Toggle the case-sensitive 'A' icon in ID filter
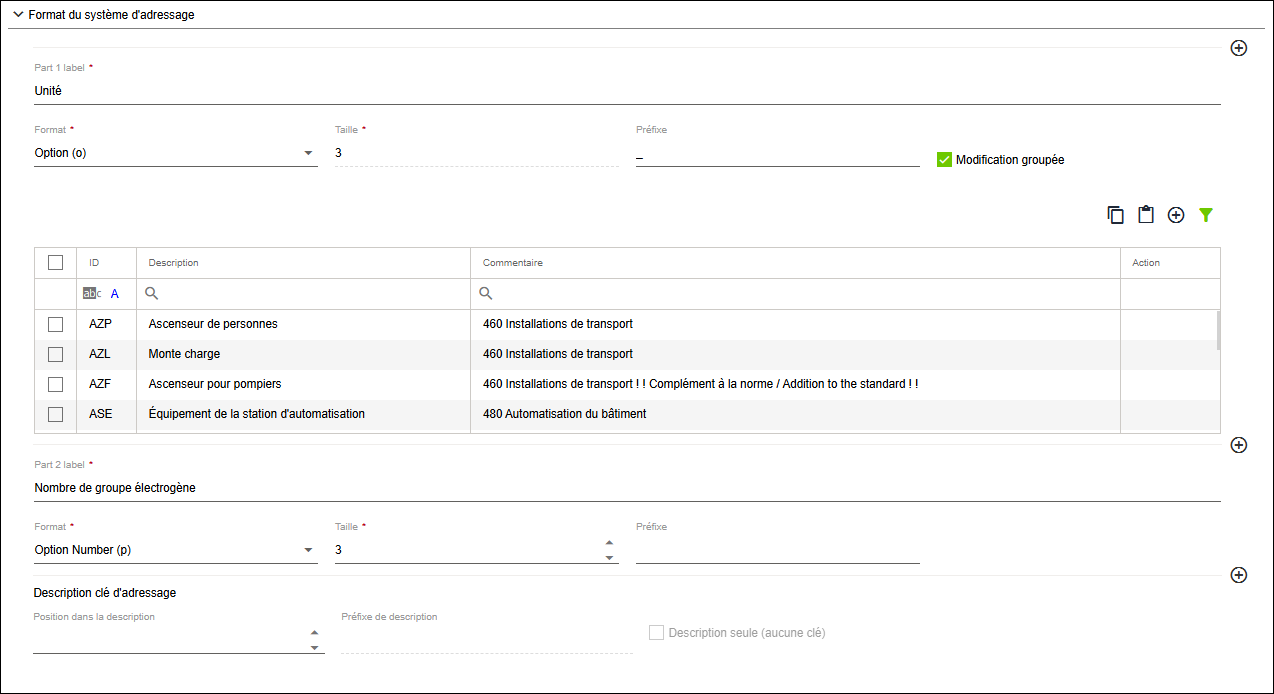This screenshot has width=1274, height=694. tap(114, 294)
